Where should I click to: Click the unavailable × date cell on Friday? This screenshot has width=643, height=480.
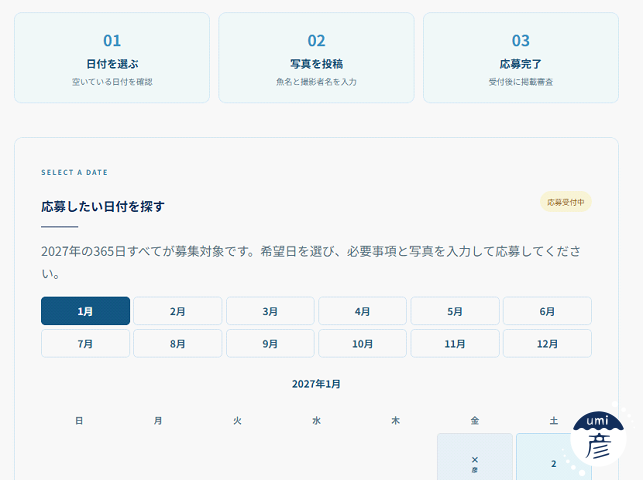click(475, 457)
